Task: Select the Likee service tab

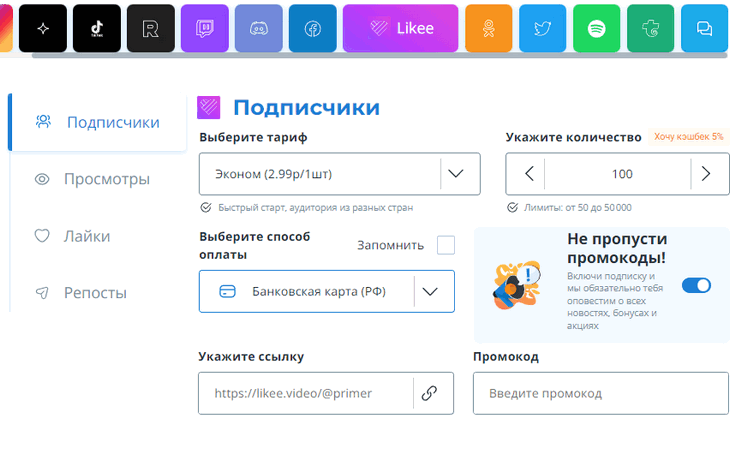Action: (400, 28)
